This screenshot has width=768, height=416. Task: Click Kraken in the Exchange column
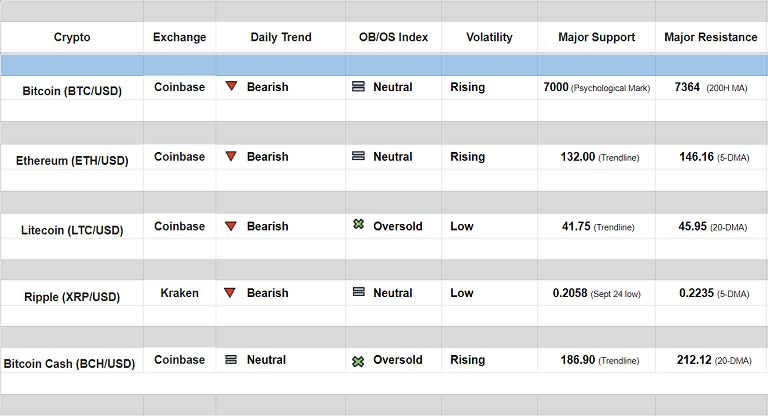[x=179, y=293]
